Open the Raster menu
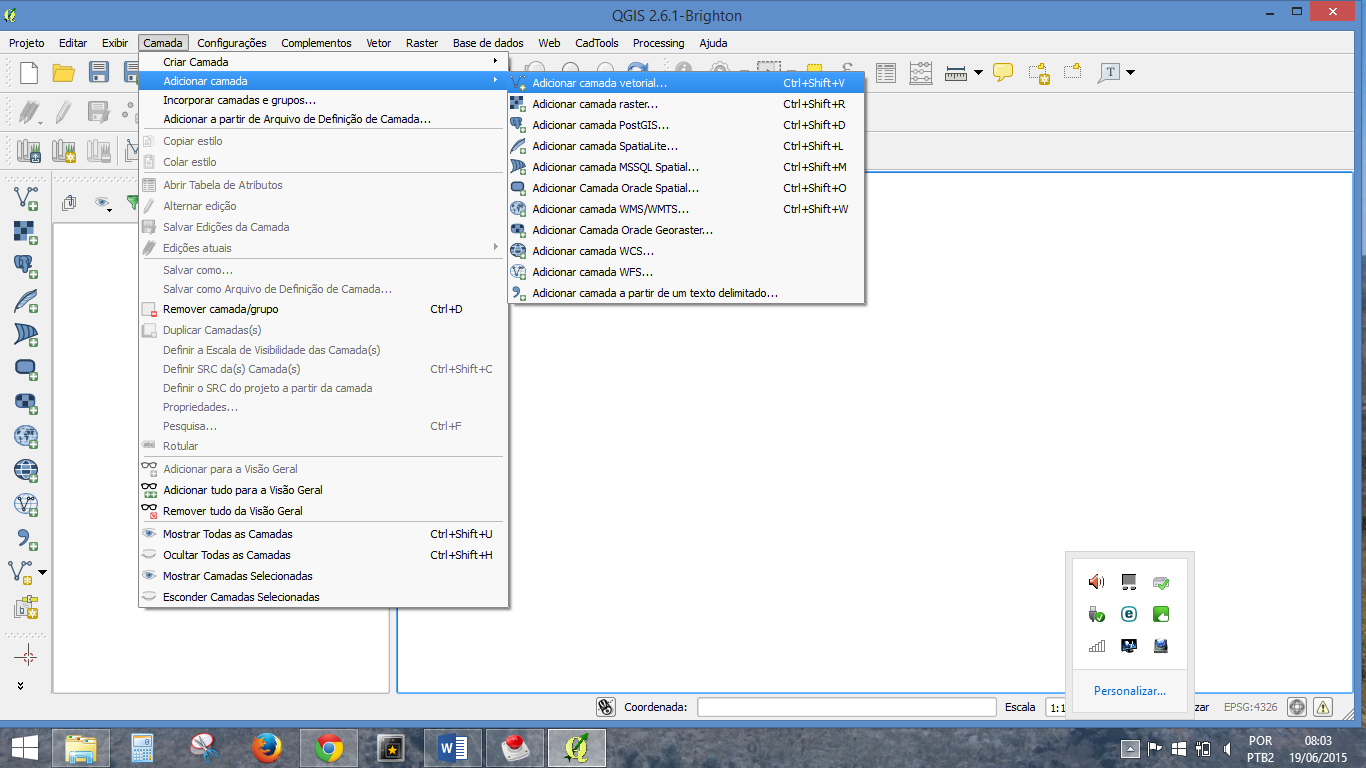 pyautogui.click(x=422, y=43)
